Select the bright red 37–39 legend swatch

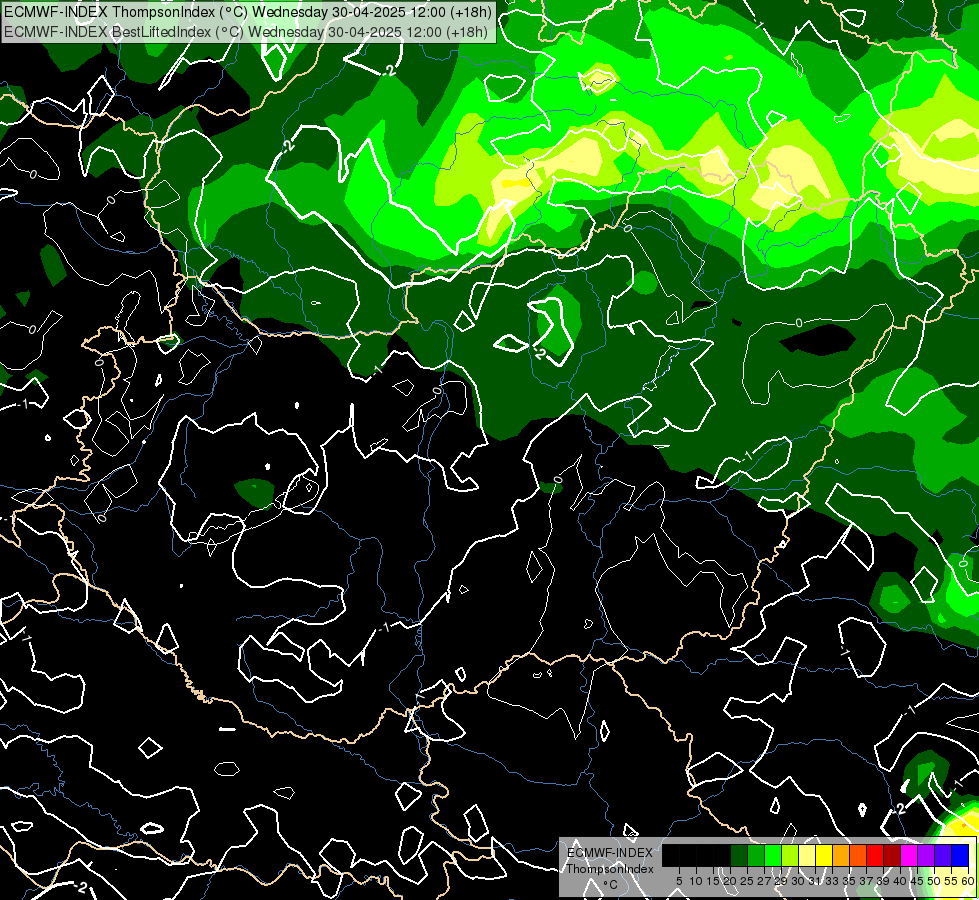(875, 855)
